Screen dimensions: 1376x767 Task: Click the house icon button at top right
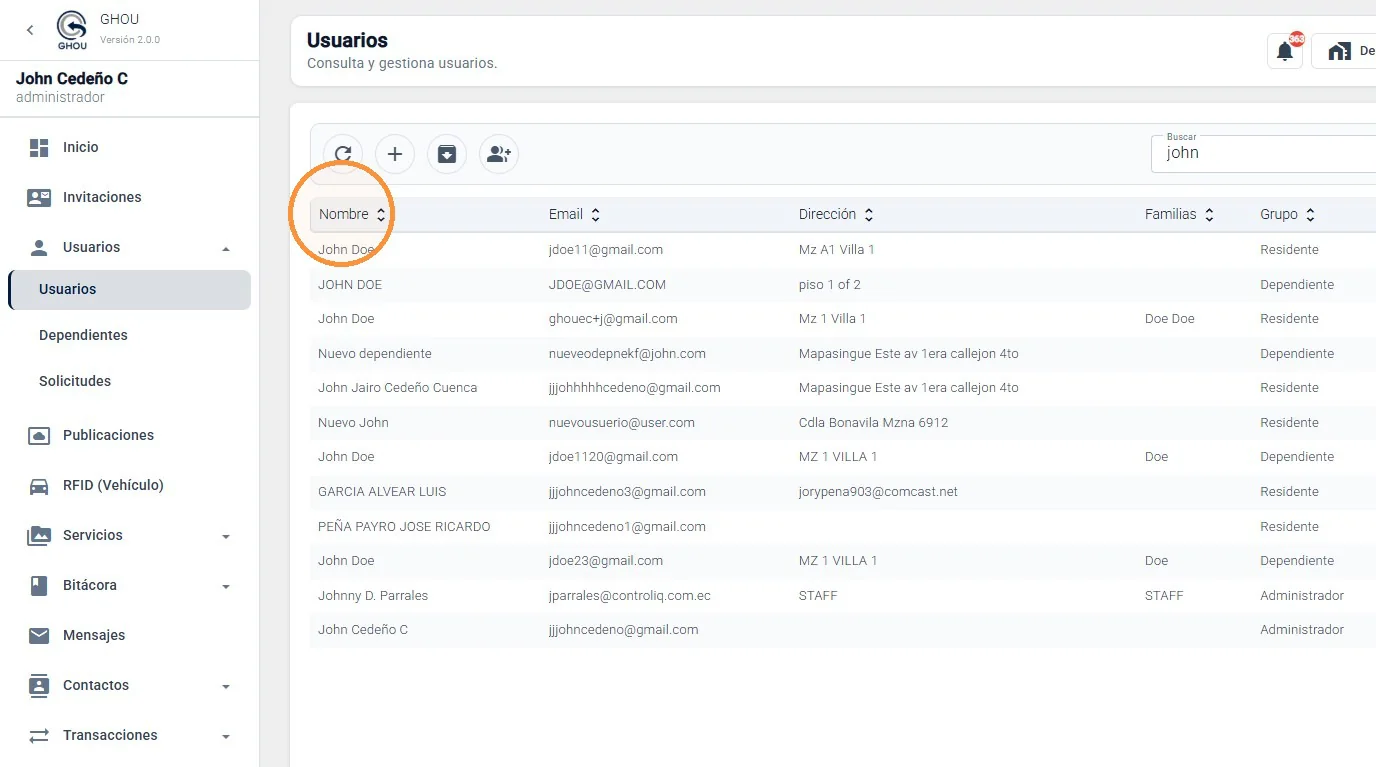coord(1344,51)
